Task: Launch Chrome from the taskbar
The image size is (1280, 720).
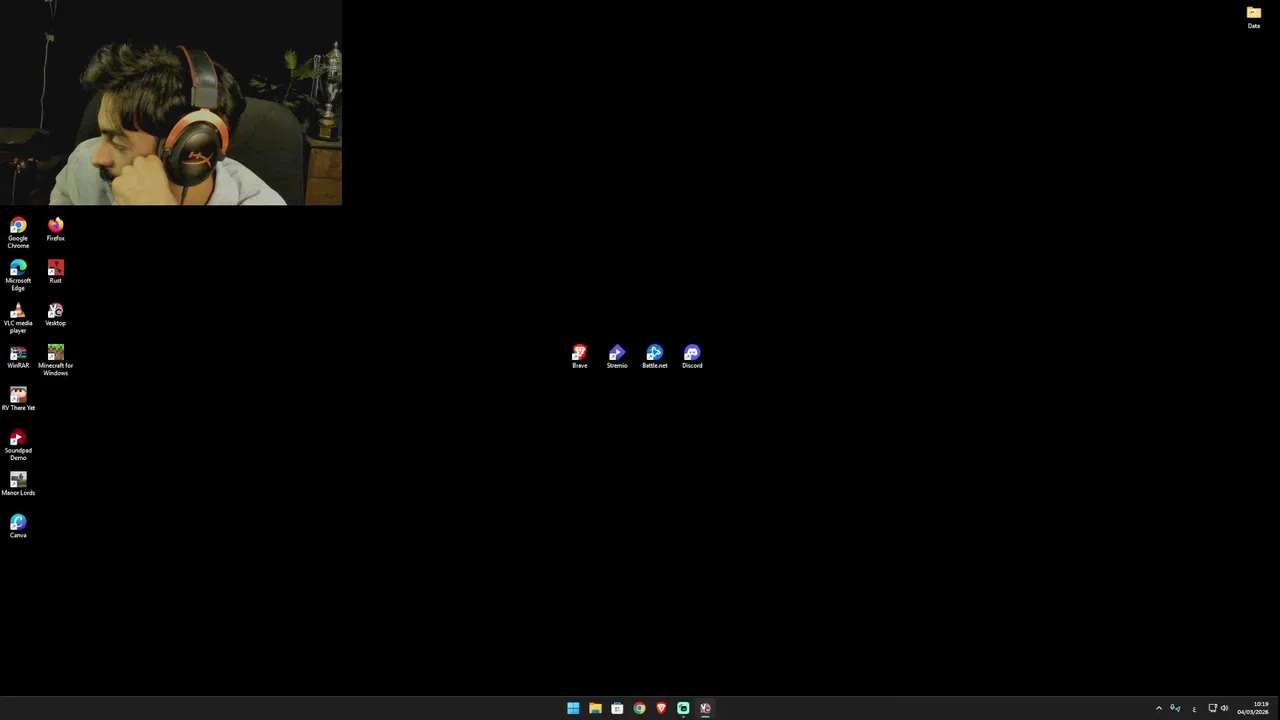Action: [639, 708]
